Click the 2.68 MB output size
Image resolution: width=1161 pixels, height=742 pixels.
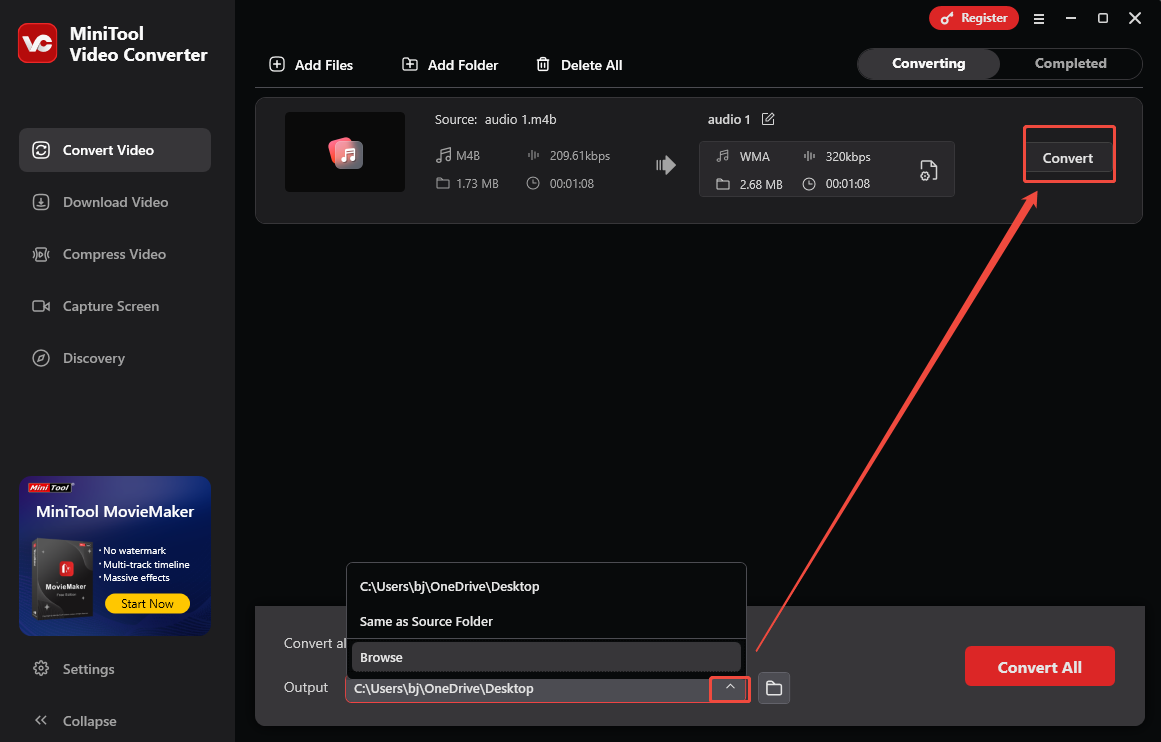pos(760,184)
